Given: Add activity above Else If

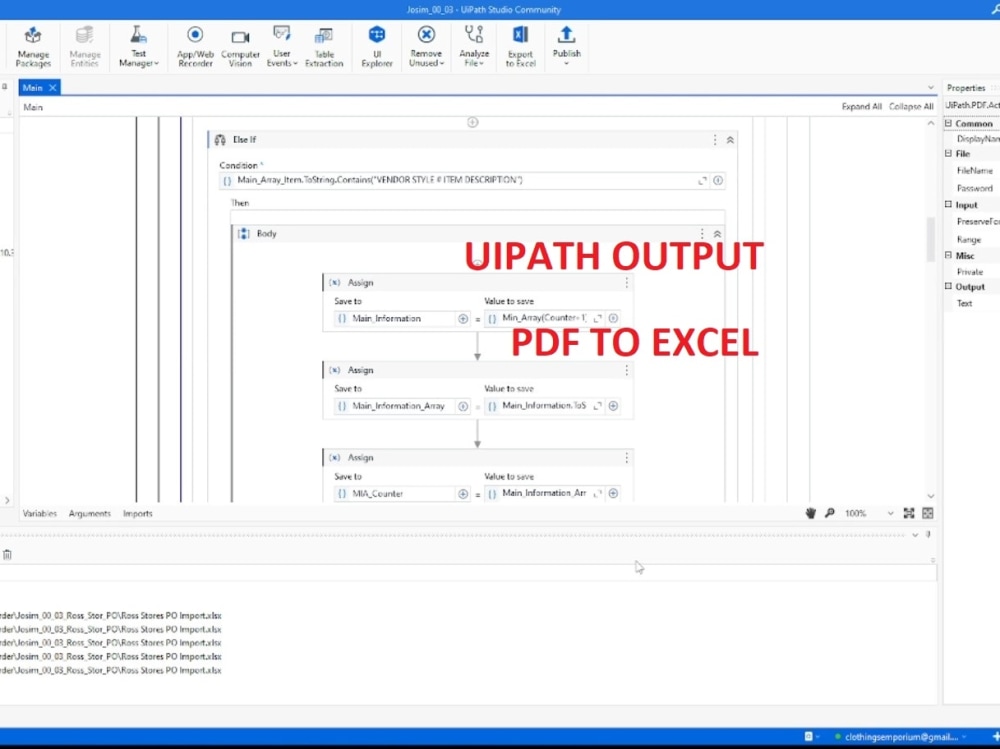Looking at the screenshot, I should pos(473,122).
